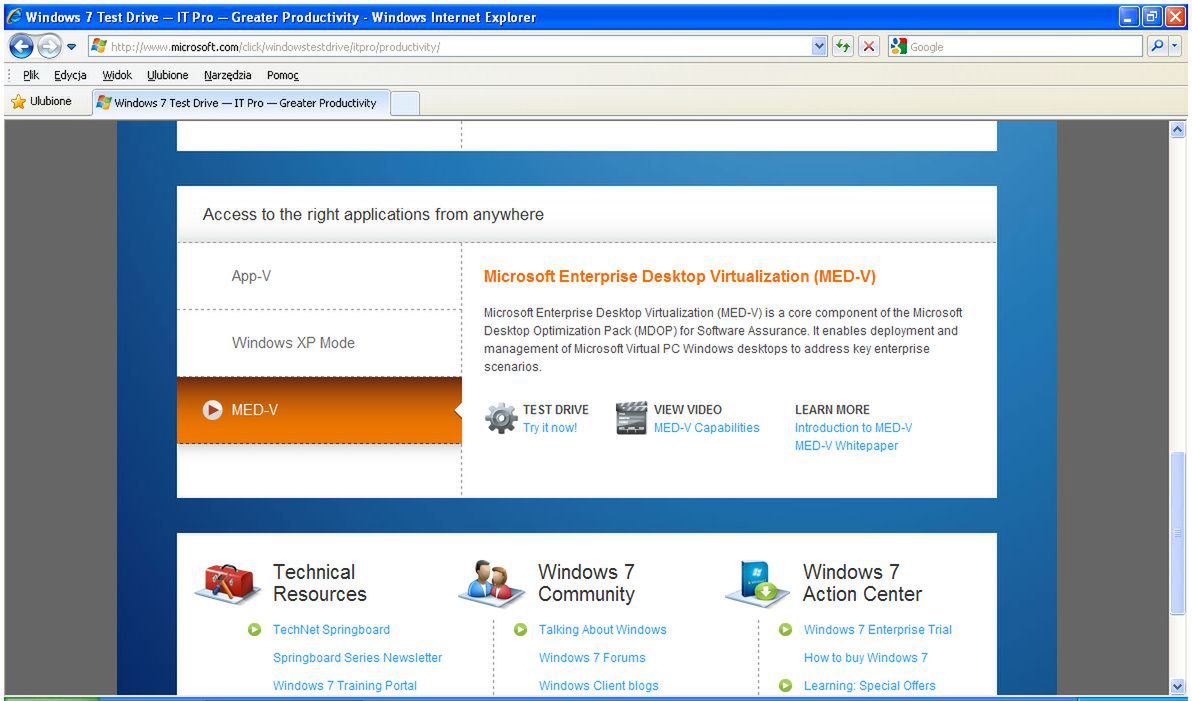
Task: Click green bullet beside TechNet Springboard
Action: tap(255, 630)
